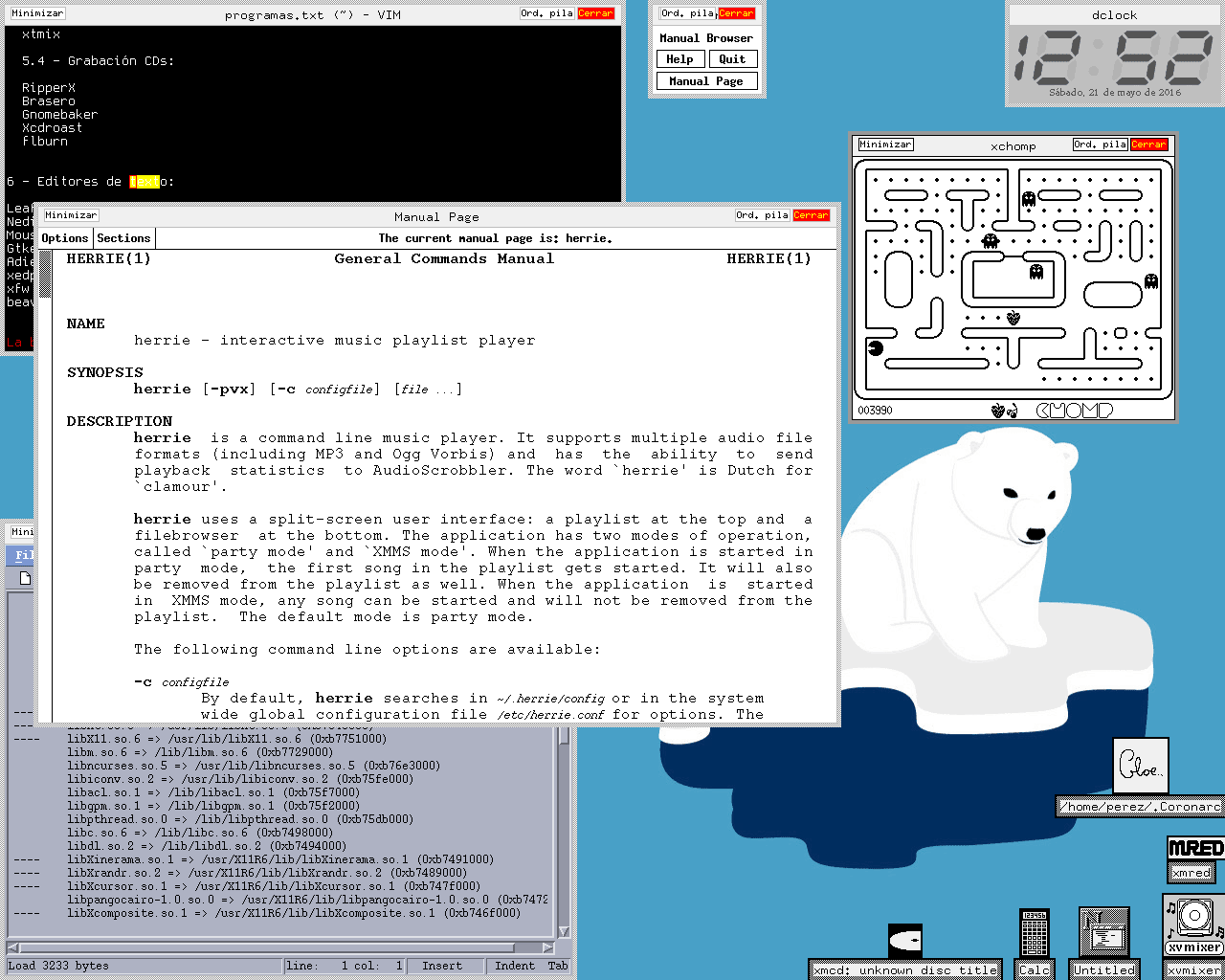Click the dclock 12:52 time display
Image resolution: width=1225 pixels, height=980 pixels.
pos(1114,57)
